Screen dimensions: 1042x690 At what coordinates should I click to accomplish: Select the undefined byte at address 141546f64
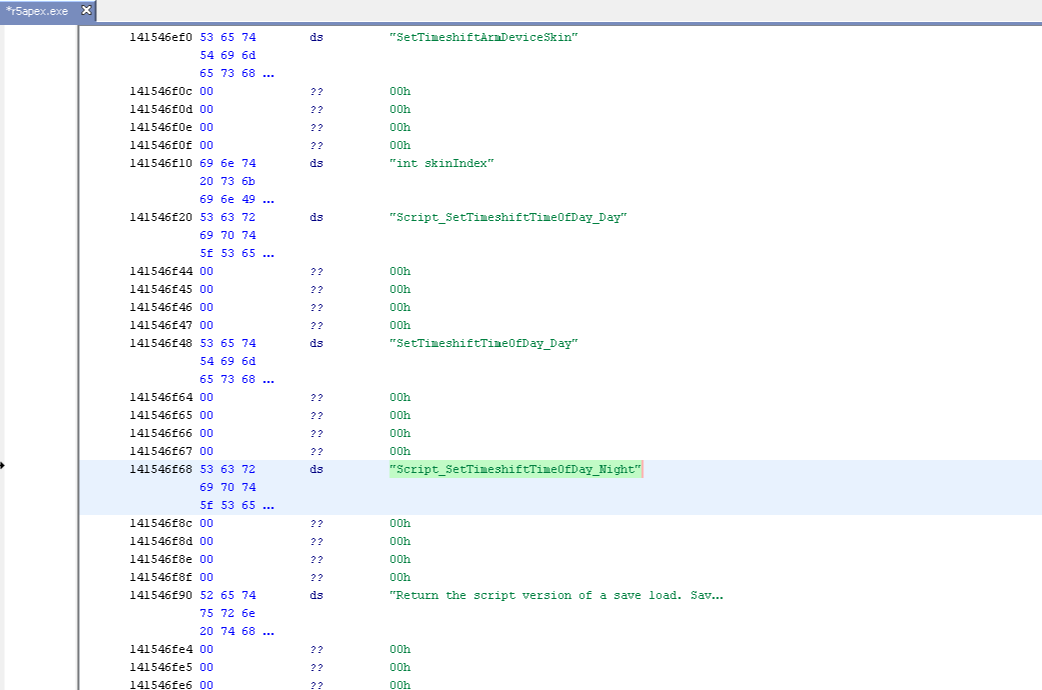(x=161, y=397)
